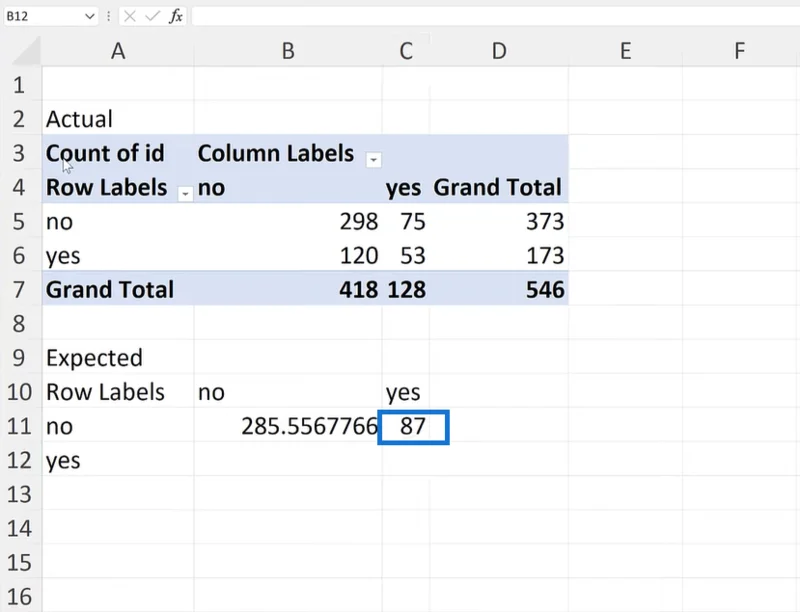Viewport: 800px width, 612px height.
Task: Select column D header
Action: 499,50
